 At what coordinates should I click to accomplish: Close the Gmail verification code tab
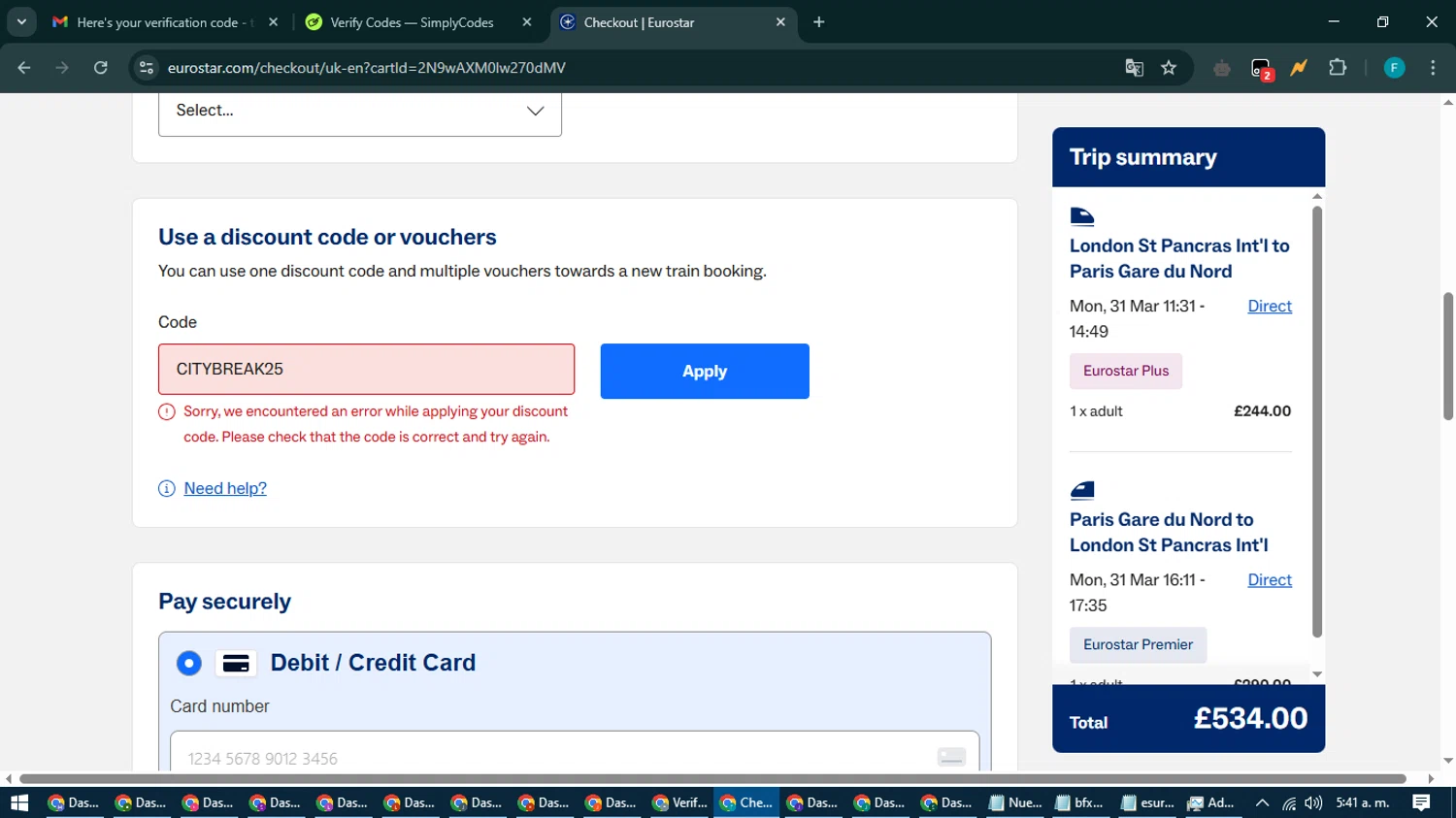(273, 22)
